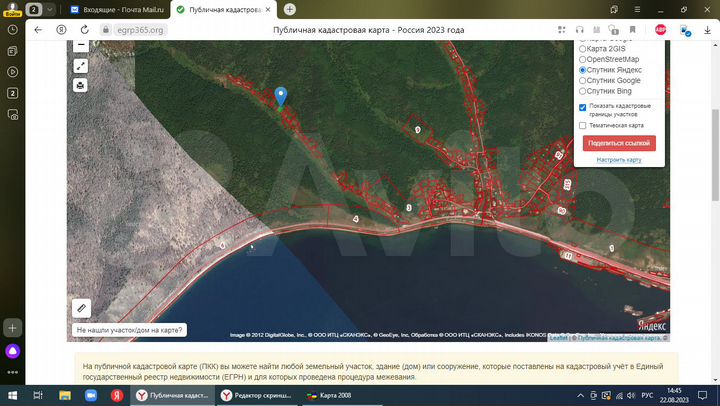Enable the Тематическая карта checkbox
The image size is (720, 406).
[x=583, y=126]
